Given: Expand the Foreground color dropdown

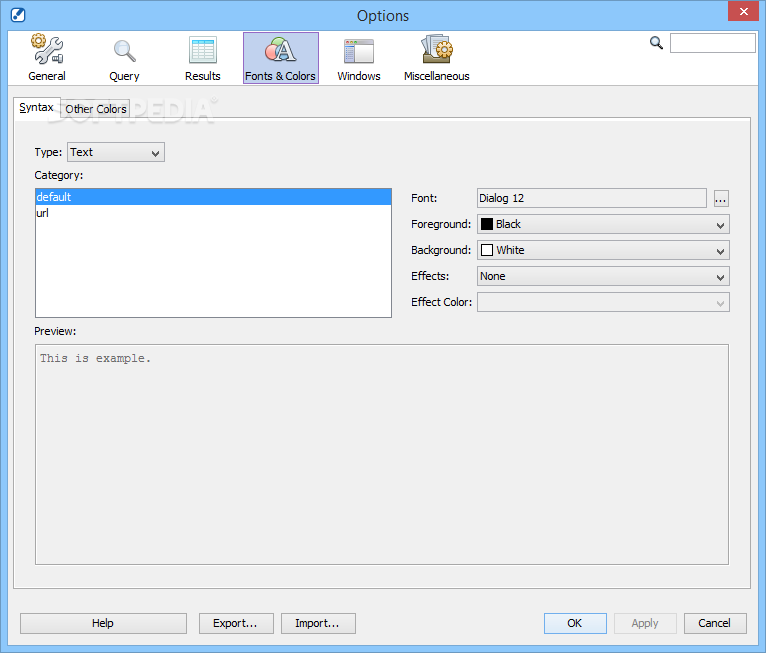Looking at the screenshot, I should 603,224.
